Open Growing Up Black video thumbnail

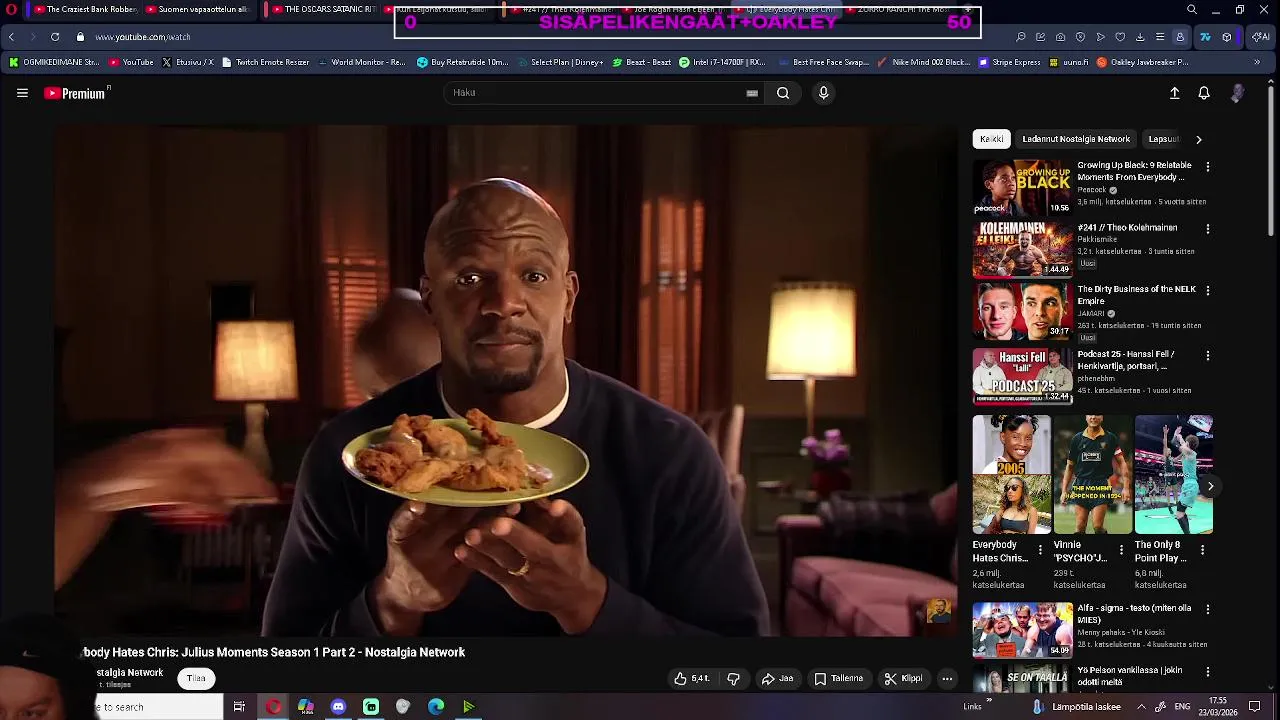click(x=1022, y=187)
